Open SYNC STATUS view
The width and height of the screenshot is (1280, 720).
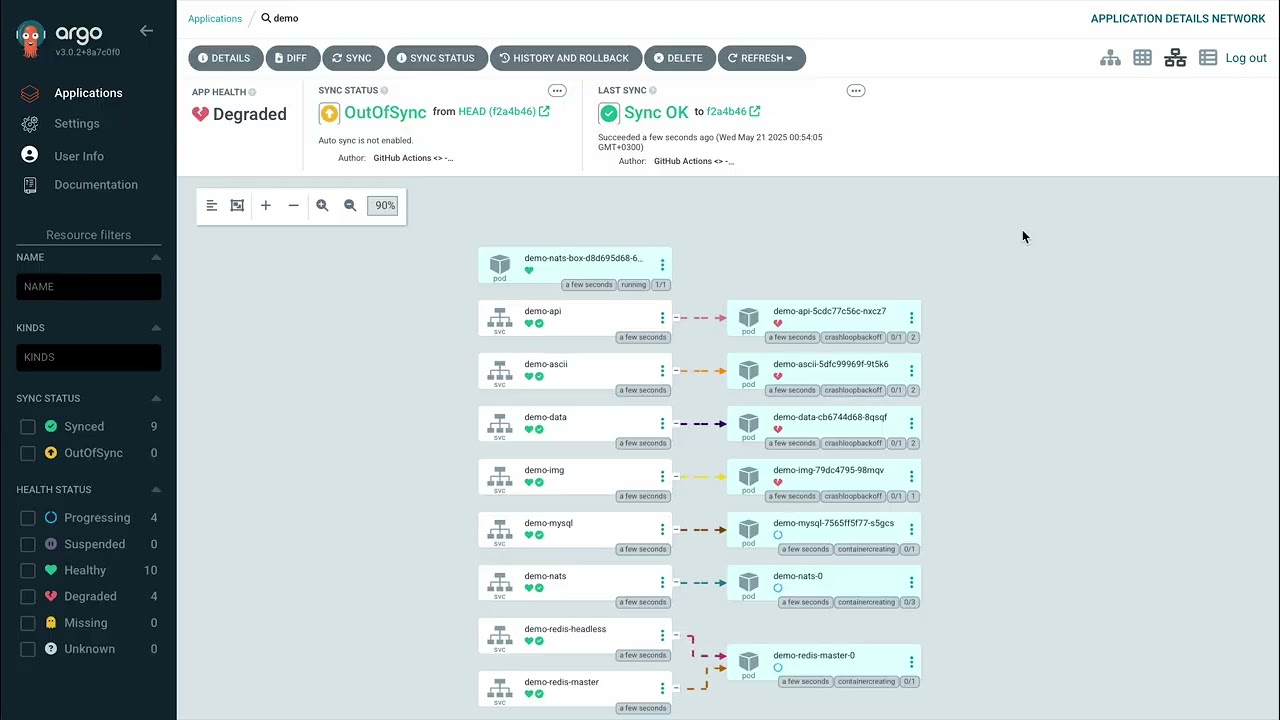(437, 58)
